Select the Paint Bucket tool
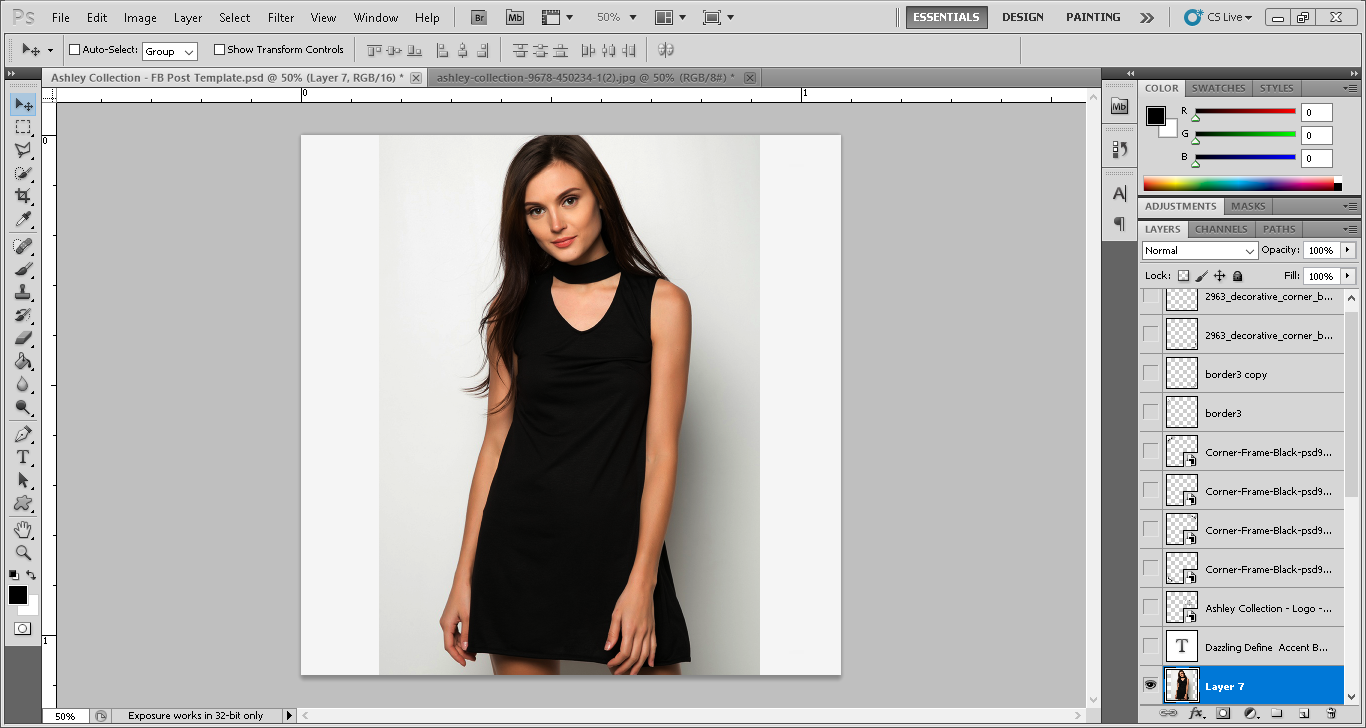Viewport: 1366px width, 728px height. coord(23,361)
